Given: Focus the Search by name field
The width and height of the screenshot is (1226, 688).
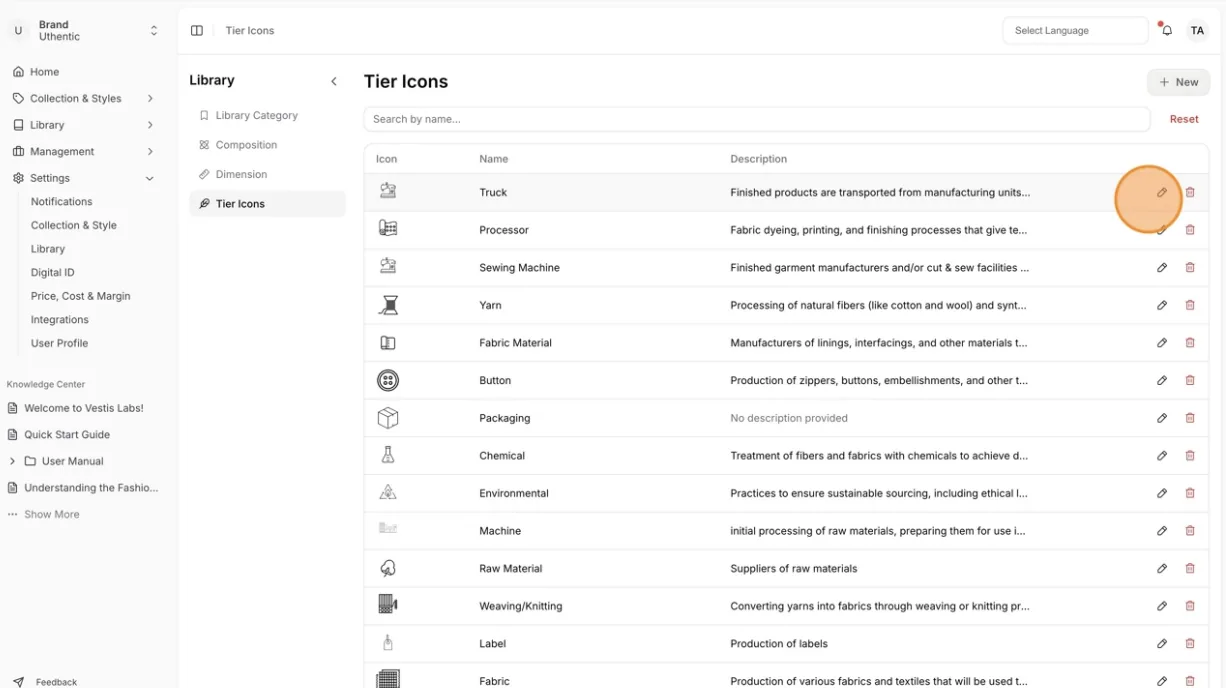Looking at the screenshot, I should (757, 119).
